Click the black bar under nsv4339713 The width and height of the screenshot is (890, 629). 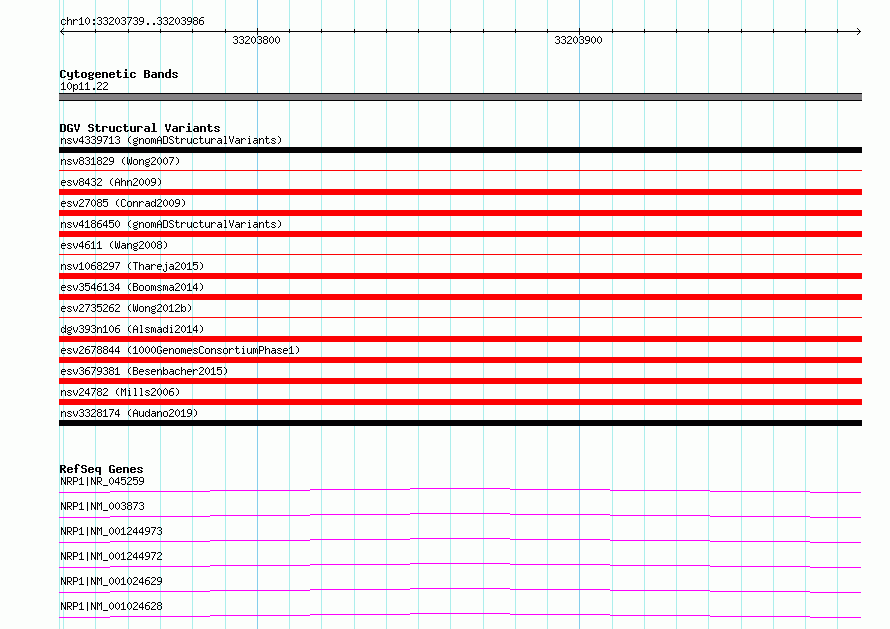(460, 150)
